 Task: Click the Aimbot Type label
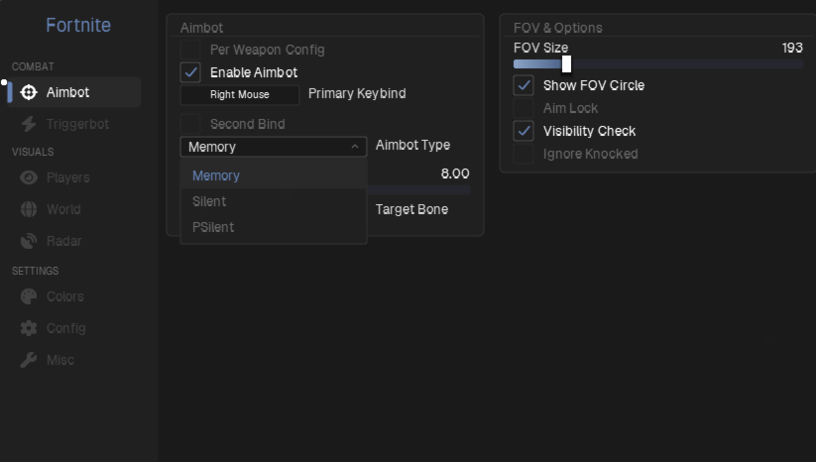413,145
